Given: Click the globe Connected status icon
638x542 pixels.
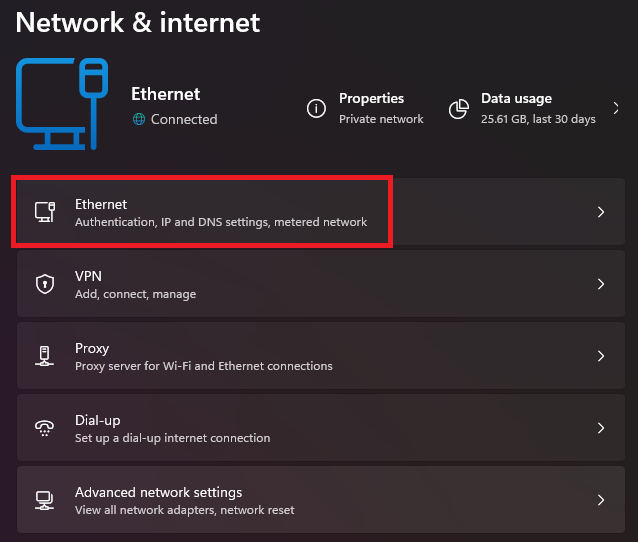Looking at the screenshot, I should tap(139, 119).
